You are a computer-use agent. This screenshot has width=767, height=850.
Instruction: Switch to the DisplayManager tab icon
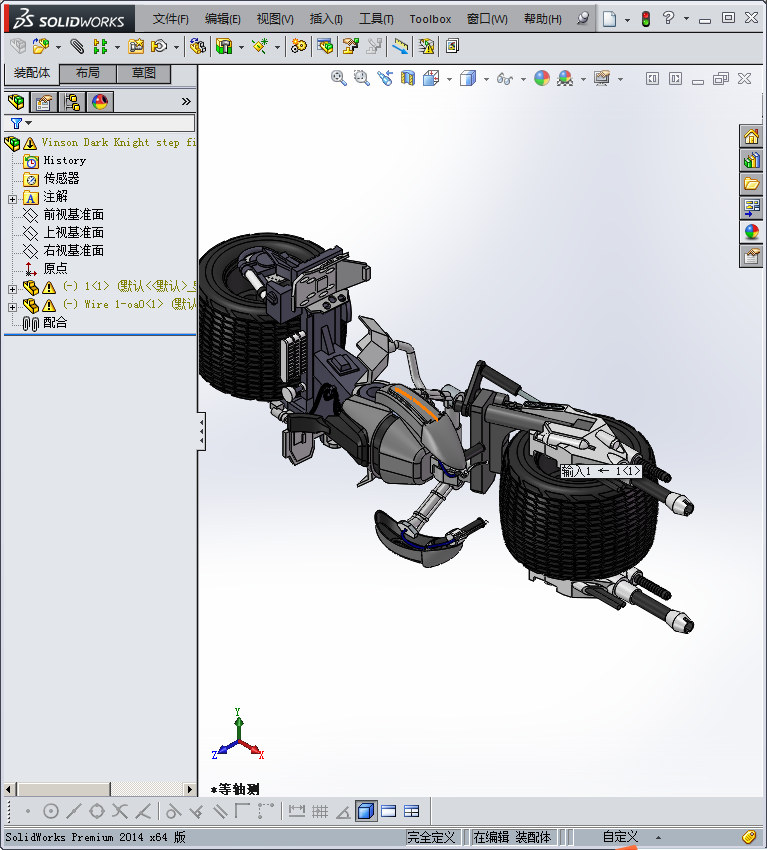(x=100, y=101)
